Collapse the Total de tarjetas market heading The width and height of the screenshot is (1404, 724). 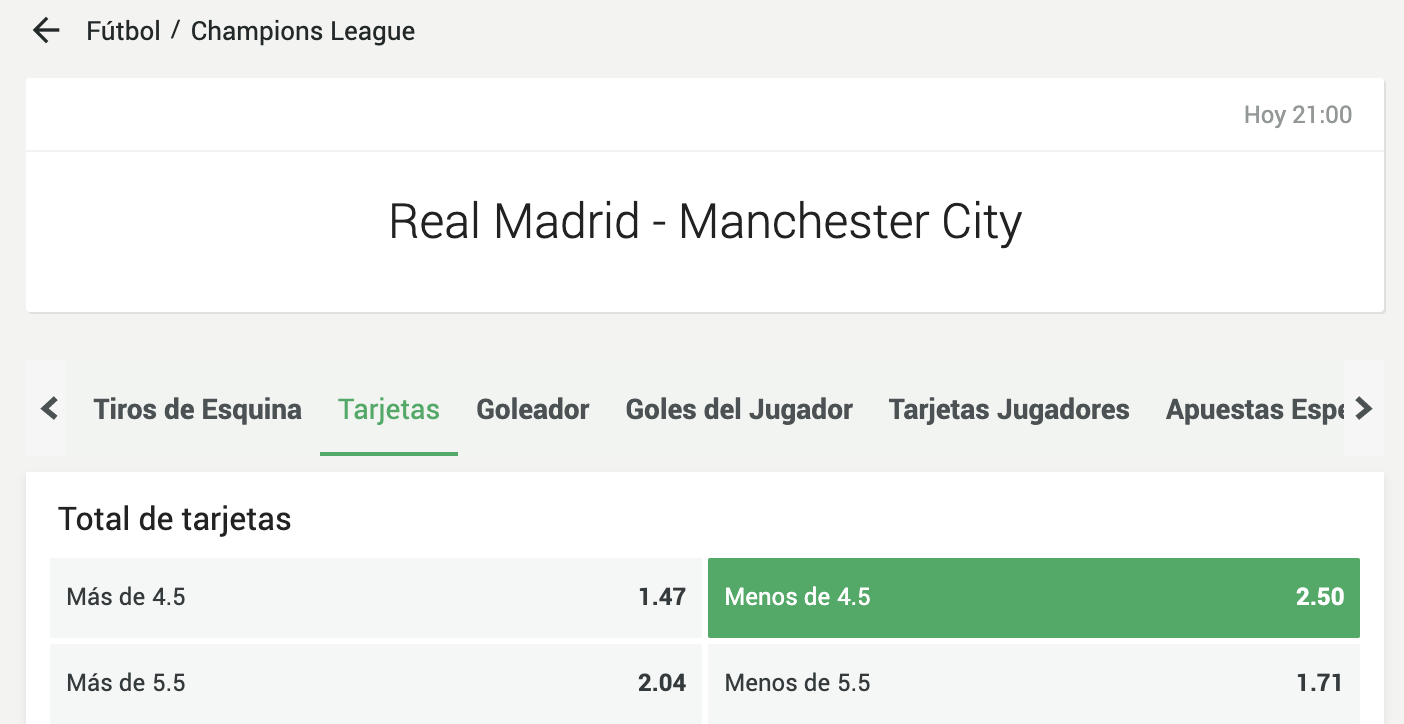(x=175, y=519)
